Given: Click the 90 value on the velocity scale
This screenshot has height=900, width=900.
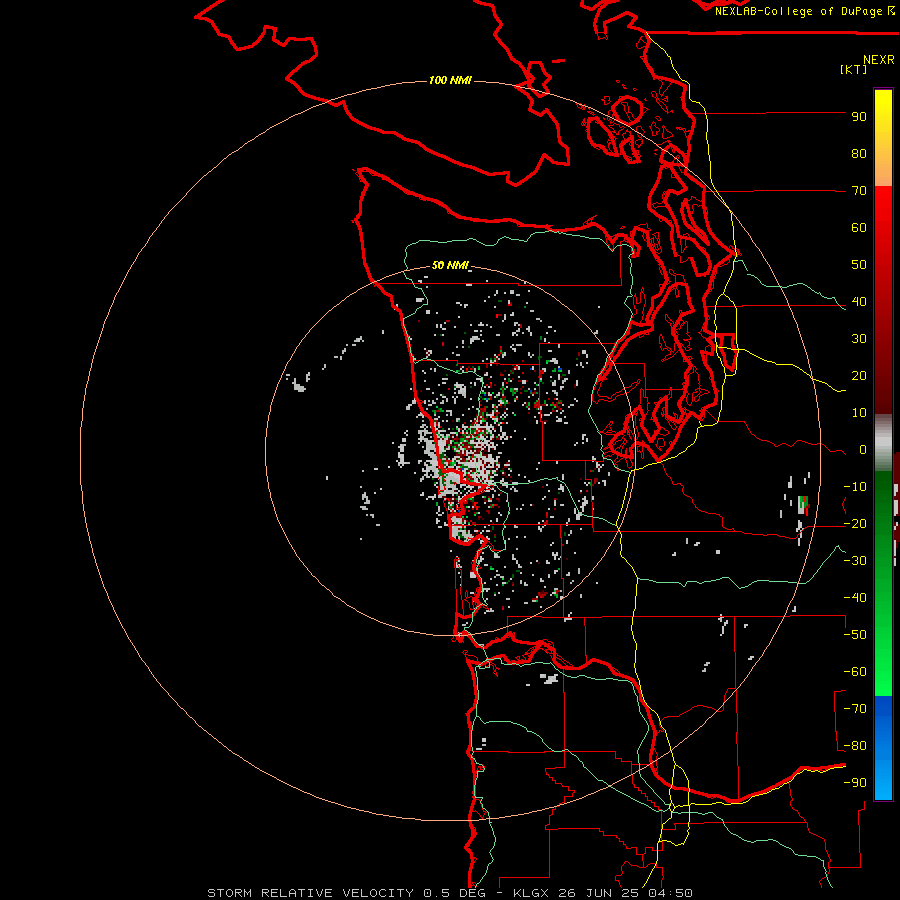Looking at the screenshot, I should click(859, 117).
